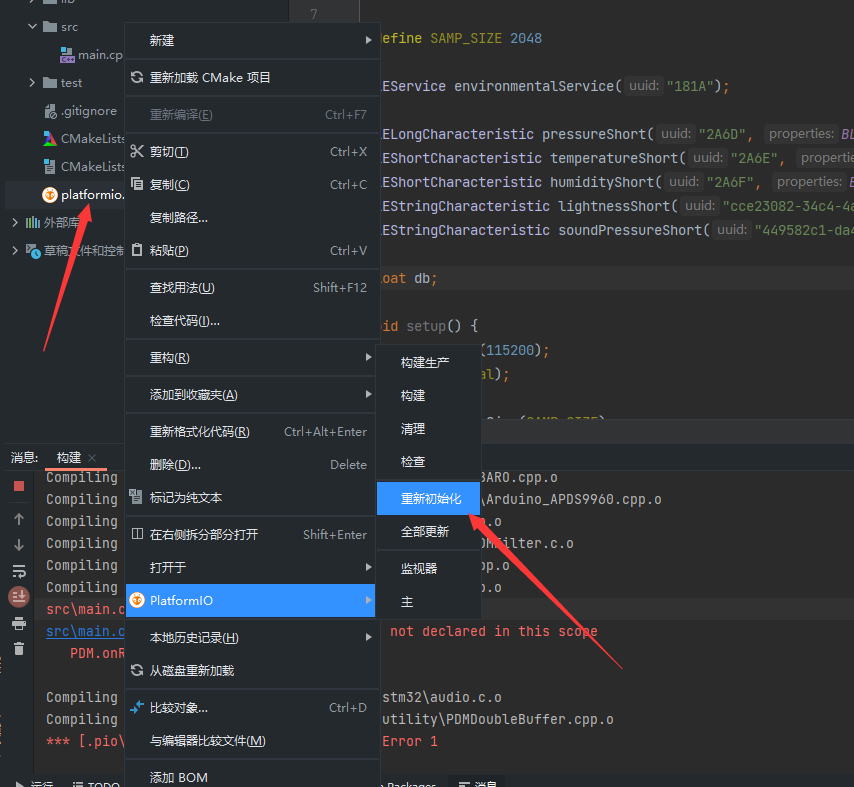Screen dimensions: 854x787
Task: Click external libraries bars icon
Action: [x=33, y=222]
